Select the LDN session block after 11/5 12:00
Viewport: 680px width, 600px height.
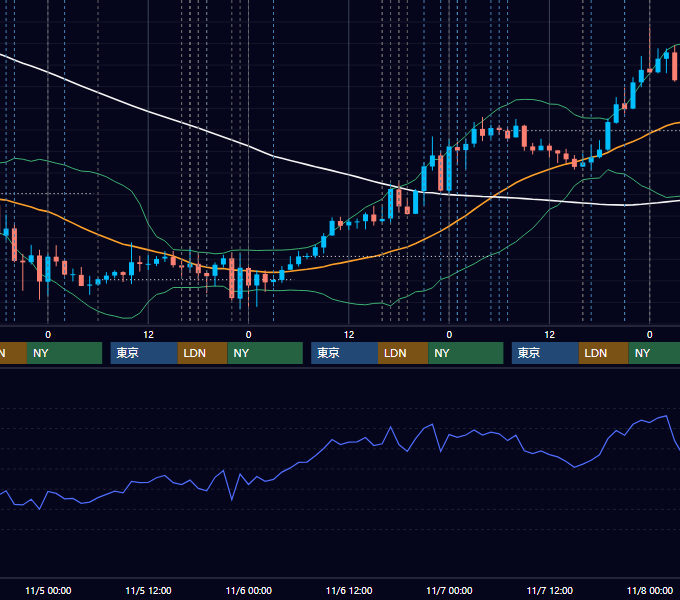click(x=203, y=353)
